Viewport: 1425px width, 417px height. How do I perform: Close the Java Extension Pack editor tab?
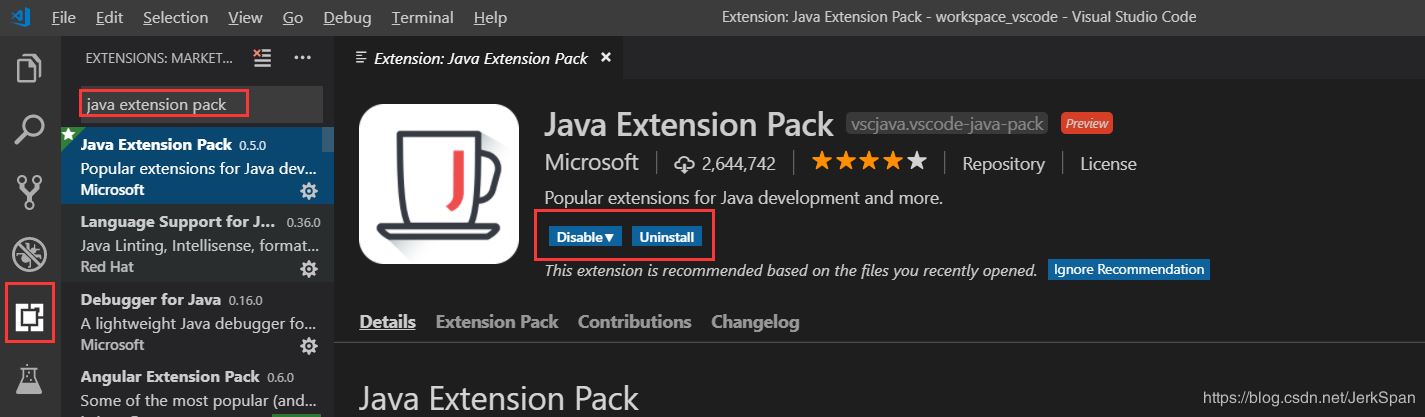[605, 57]
